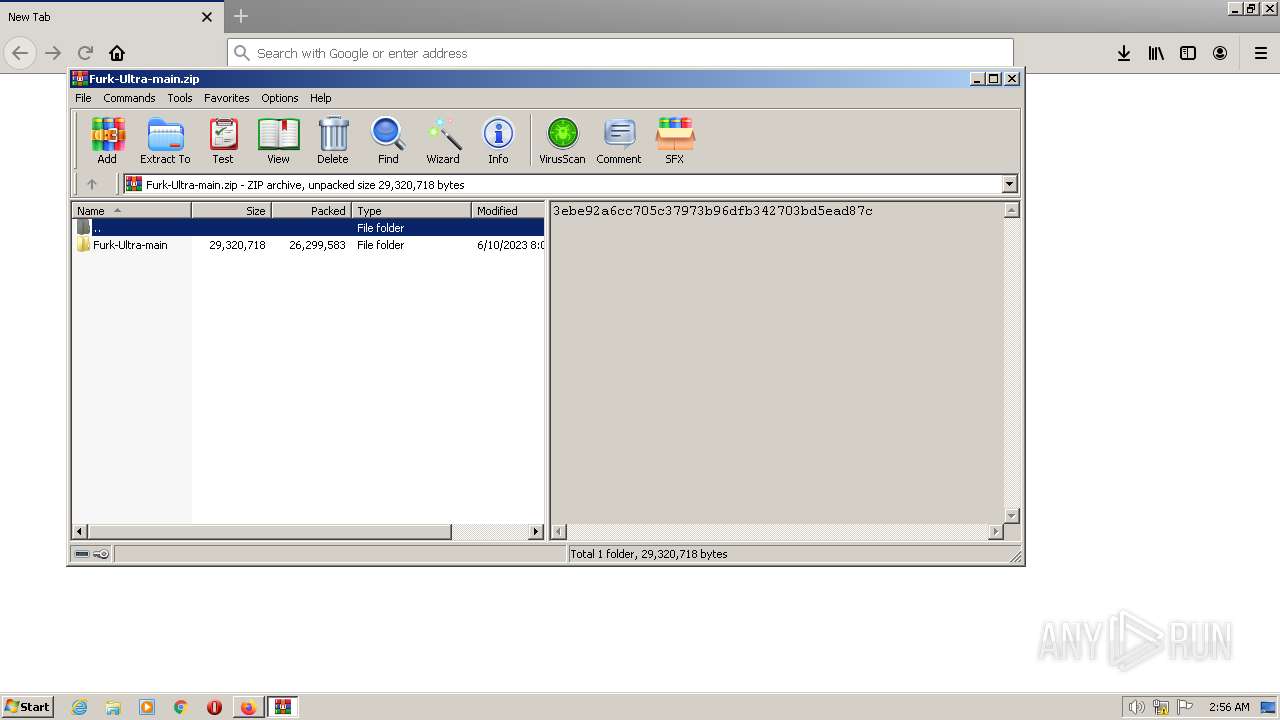Screen dimensions: 1280x720
Task: Click the WinRAR taskbar button
Action: click(283, 707)
